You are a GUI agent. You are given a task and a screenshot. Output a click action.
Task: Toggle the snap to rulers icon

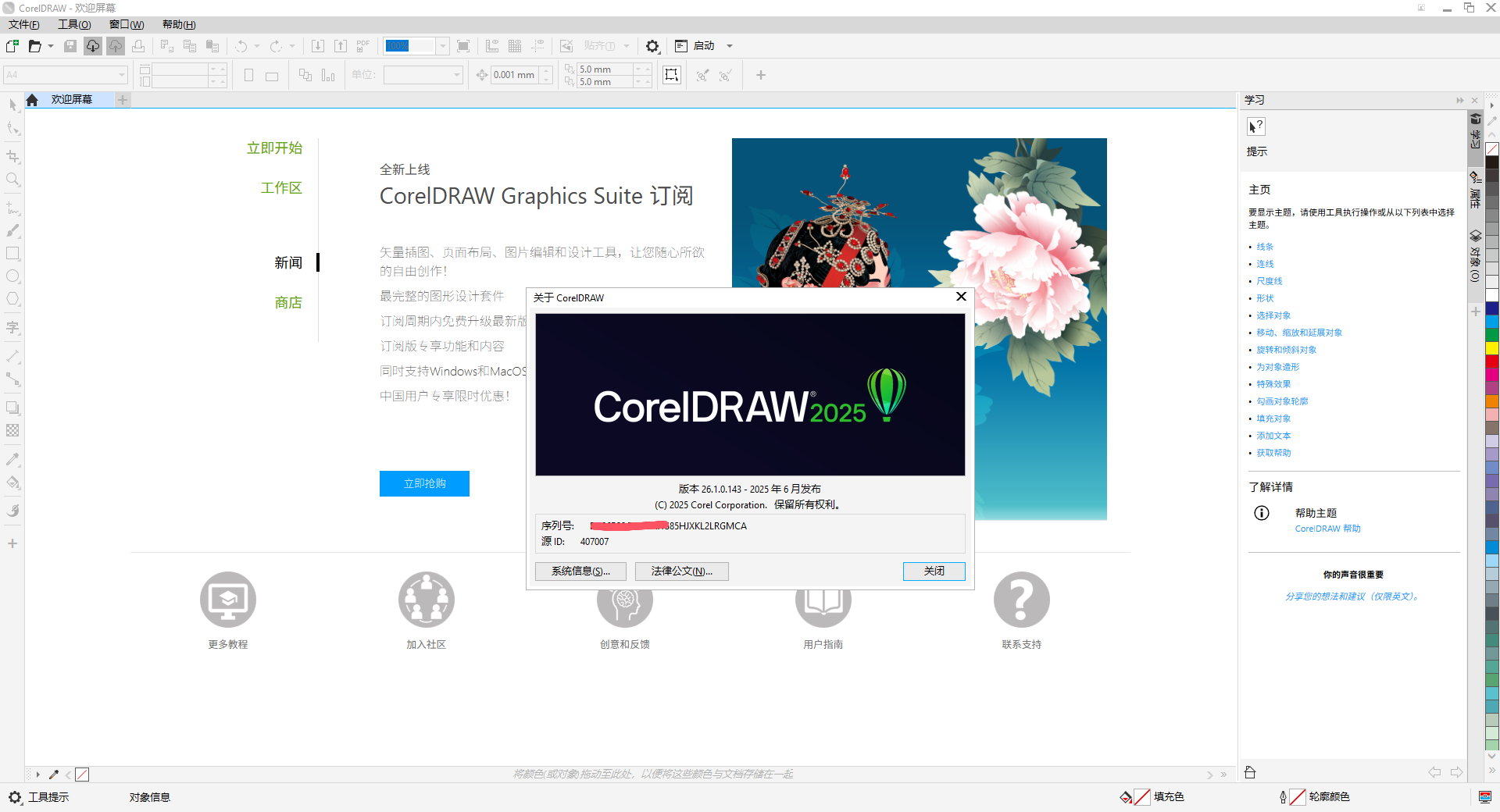pyautogui.click(x=491, y=46)
